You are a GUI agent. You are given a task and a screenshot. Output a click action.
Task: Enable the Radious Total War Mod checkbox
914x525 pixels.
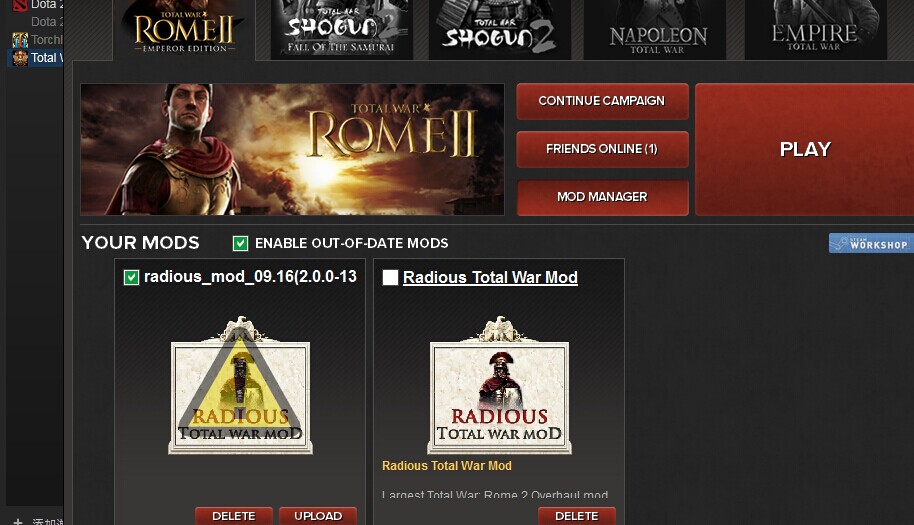click(390, 277)
